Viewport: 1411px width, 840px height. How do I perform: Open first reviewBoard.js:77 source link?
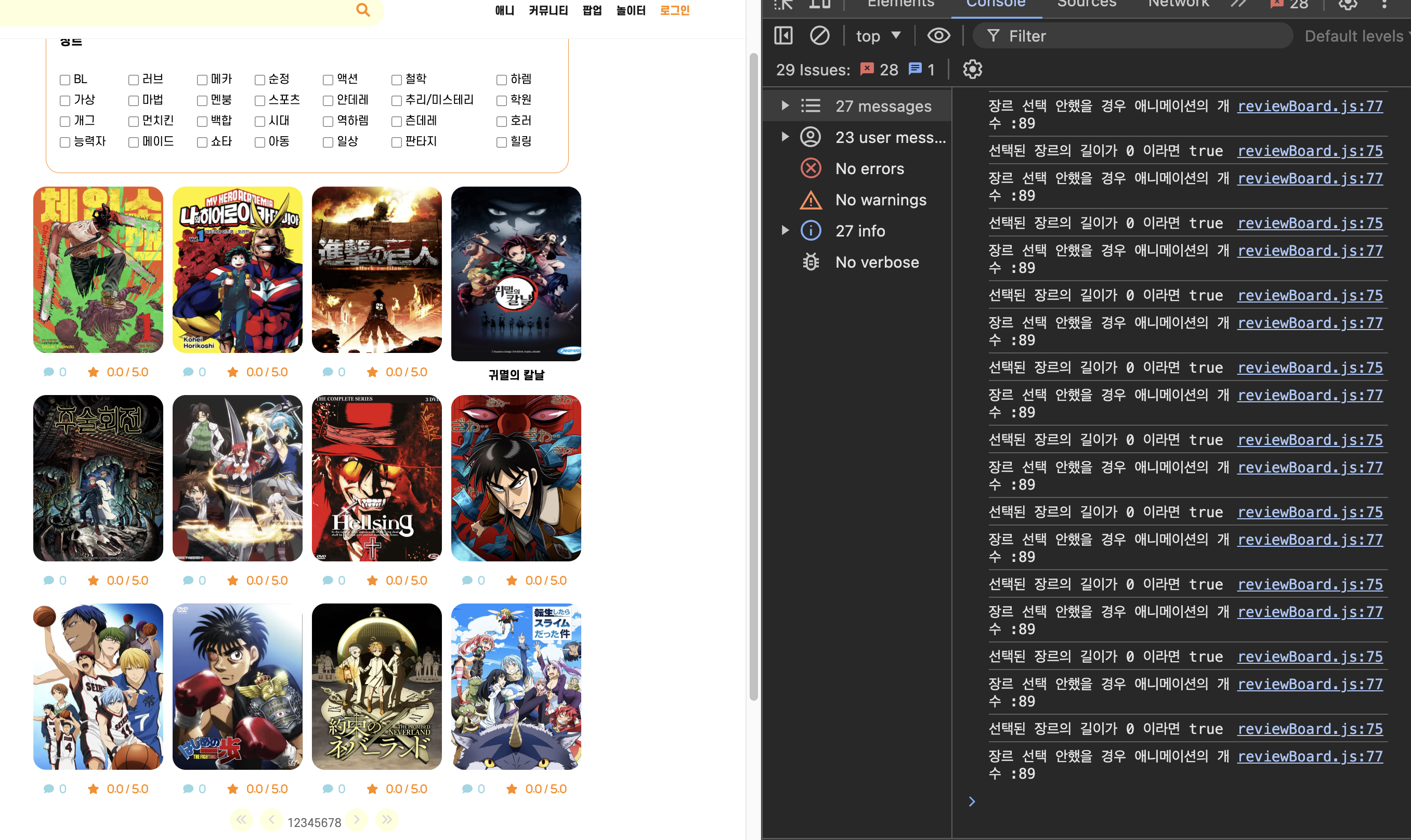1310,106
